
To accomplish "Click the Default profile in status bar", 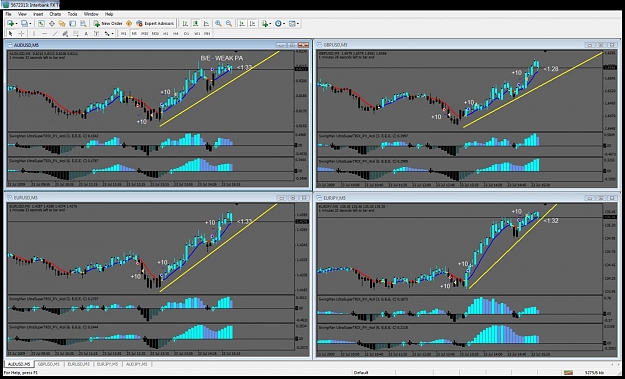I will (x=361, y=373).
